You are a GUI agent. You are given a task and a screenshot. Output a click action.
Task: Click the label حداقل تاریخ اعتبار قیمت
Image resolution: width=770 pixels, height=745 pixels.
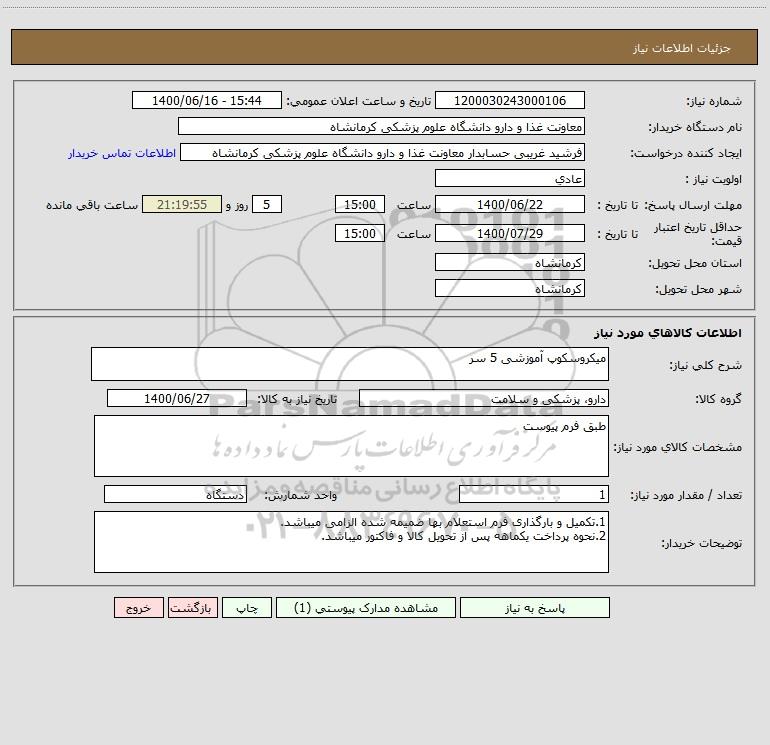click(698, 234)
